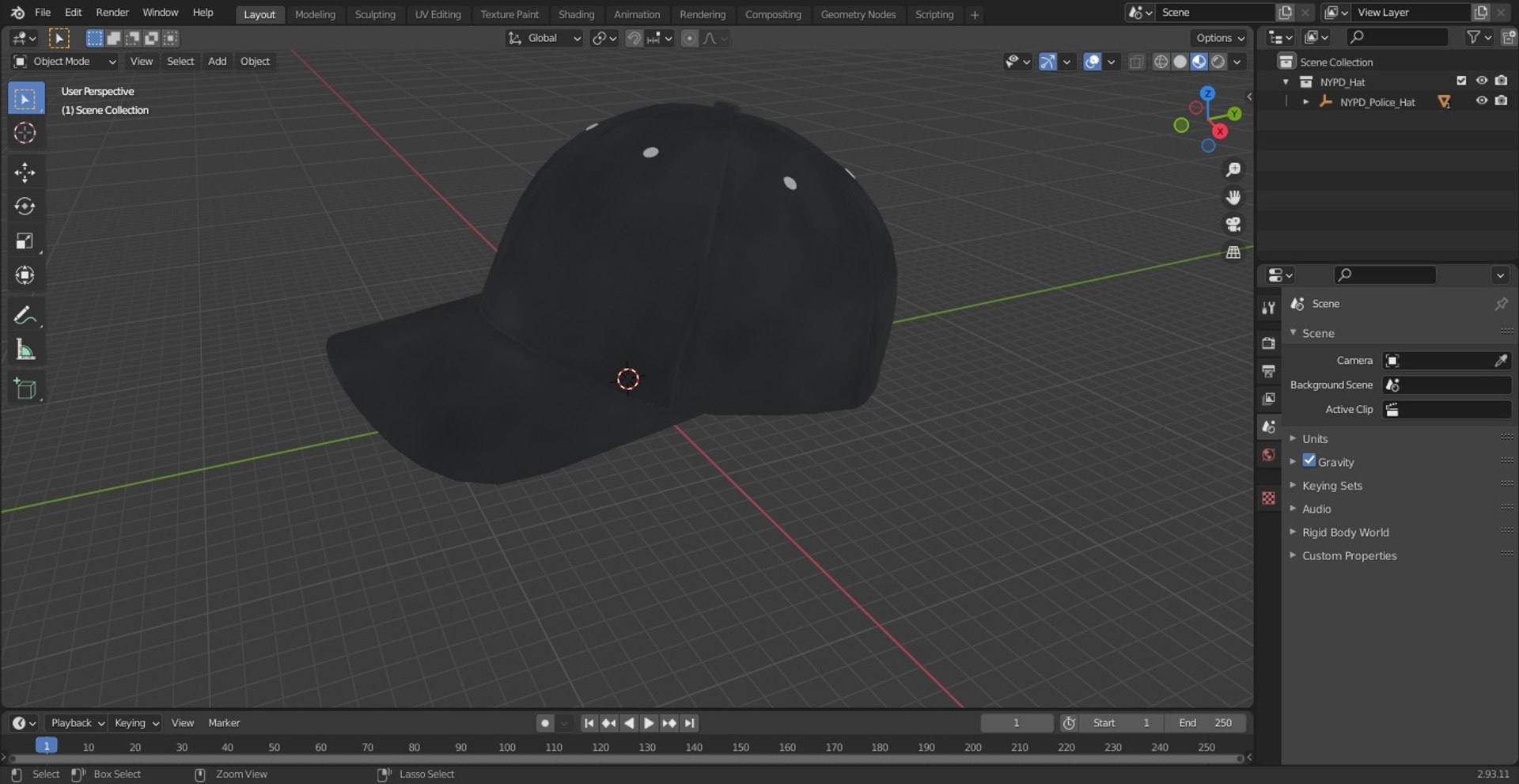This screenshot has width=1519, height=784.
Task: Click the Blender logo menu icon
Action: 17,13
